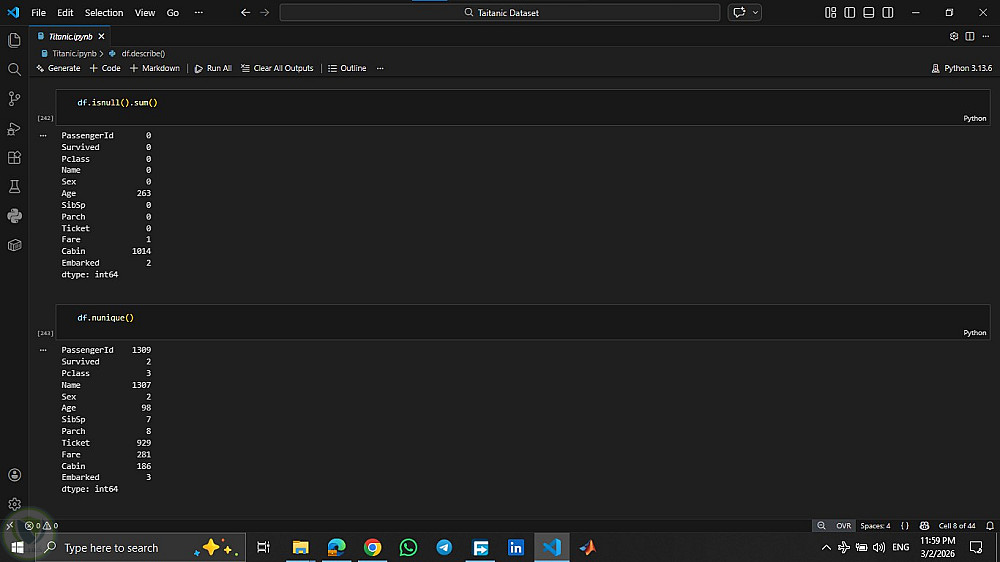Open LinkedIn app from taskbar

pyautogui.click(x=516, y=547)
